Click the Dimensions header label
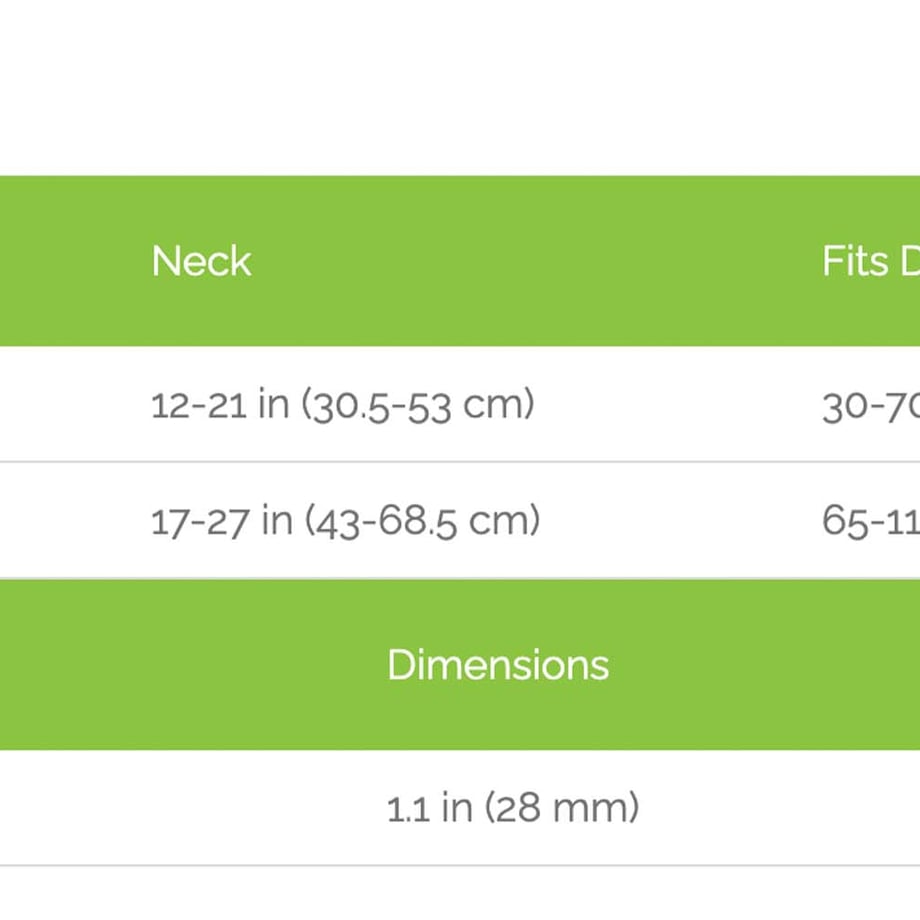Image resolution: width=920 pixels, height=920 pixels. (498, 665)
